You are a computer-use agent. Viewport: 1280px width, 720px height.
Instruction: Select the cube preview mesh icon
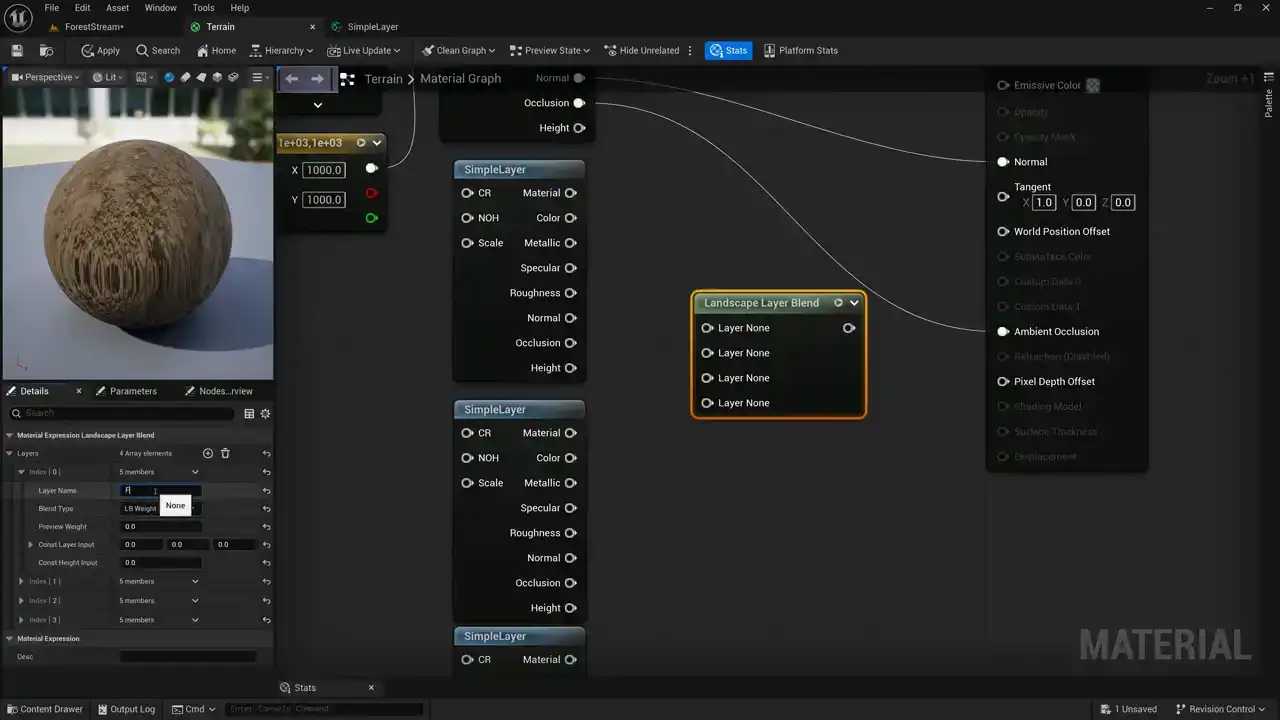coord(217,77)
